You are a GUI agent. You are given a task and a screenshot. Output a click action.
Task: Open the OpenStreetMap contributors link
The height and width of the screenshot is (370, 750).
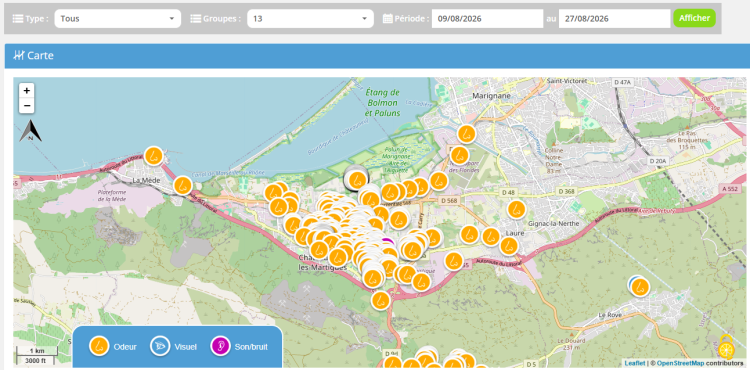680,363
